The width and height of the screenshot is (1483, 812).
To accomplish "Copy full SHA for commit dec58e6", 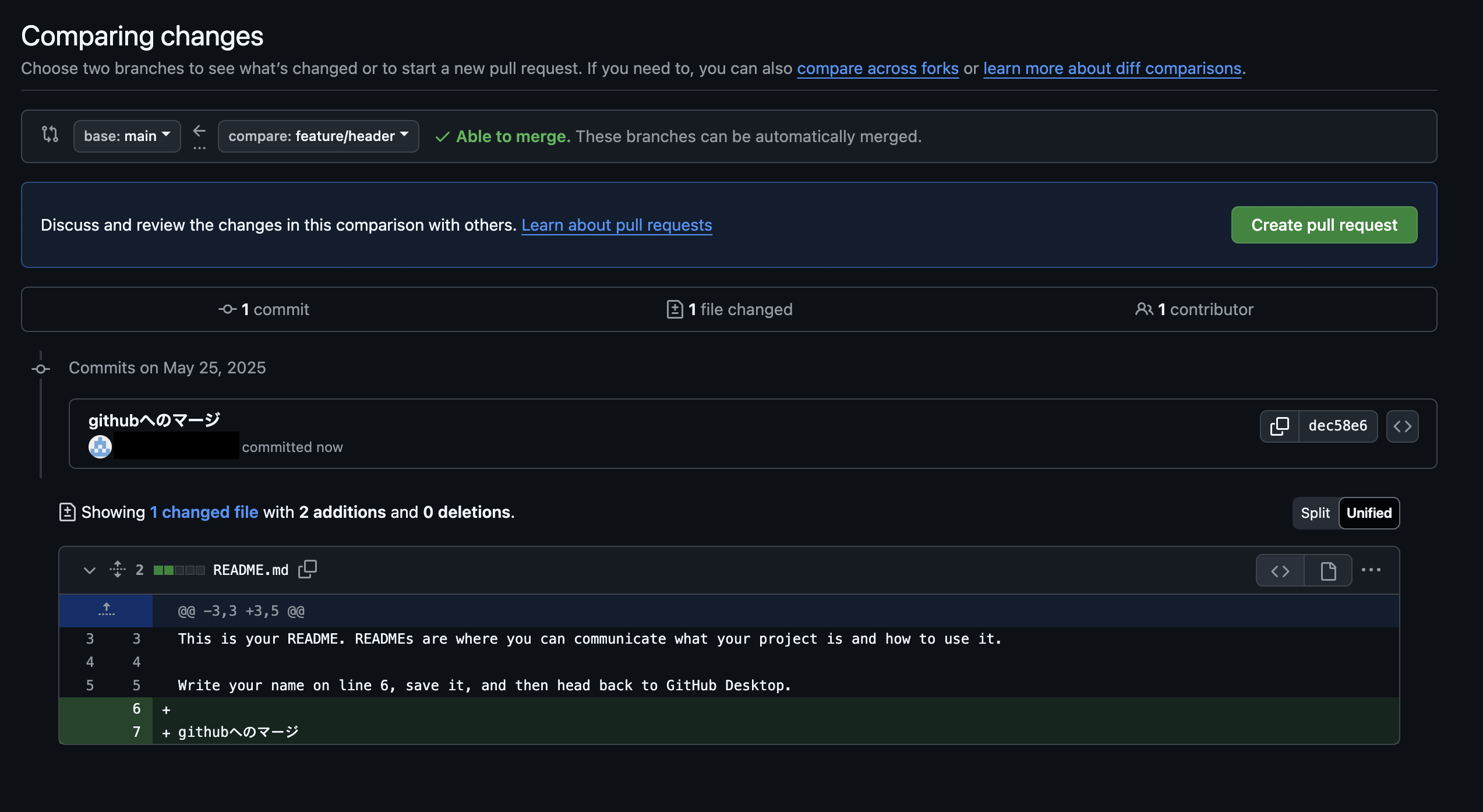I will click(x=1279, y=426).
